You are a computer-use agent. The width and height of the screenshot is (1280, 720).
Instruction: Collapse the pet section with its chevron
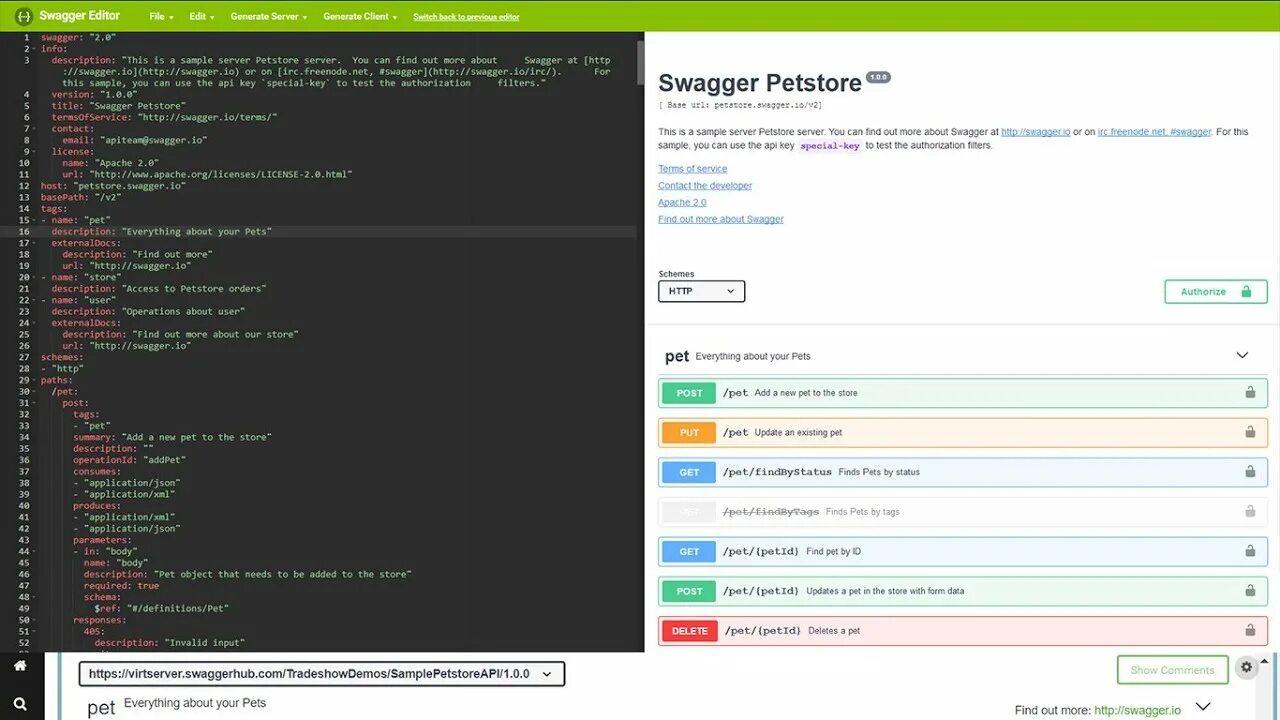[1242, 355]
